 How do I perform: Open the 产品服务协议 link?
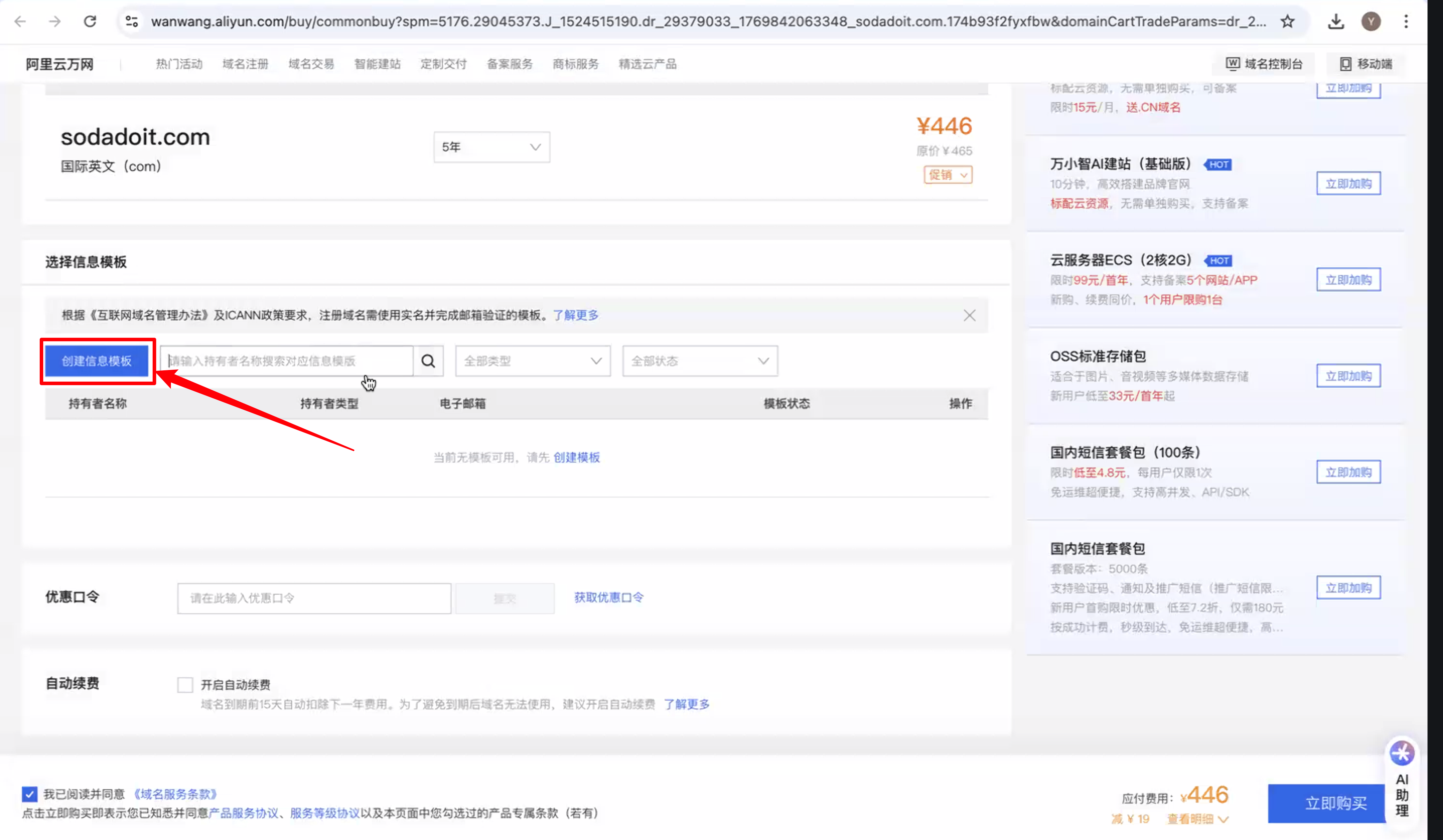point(243,813)
